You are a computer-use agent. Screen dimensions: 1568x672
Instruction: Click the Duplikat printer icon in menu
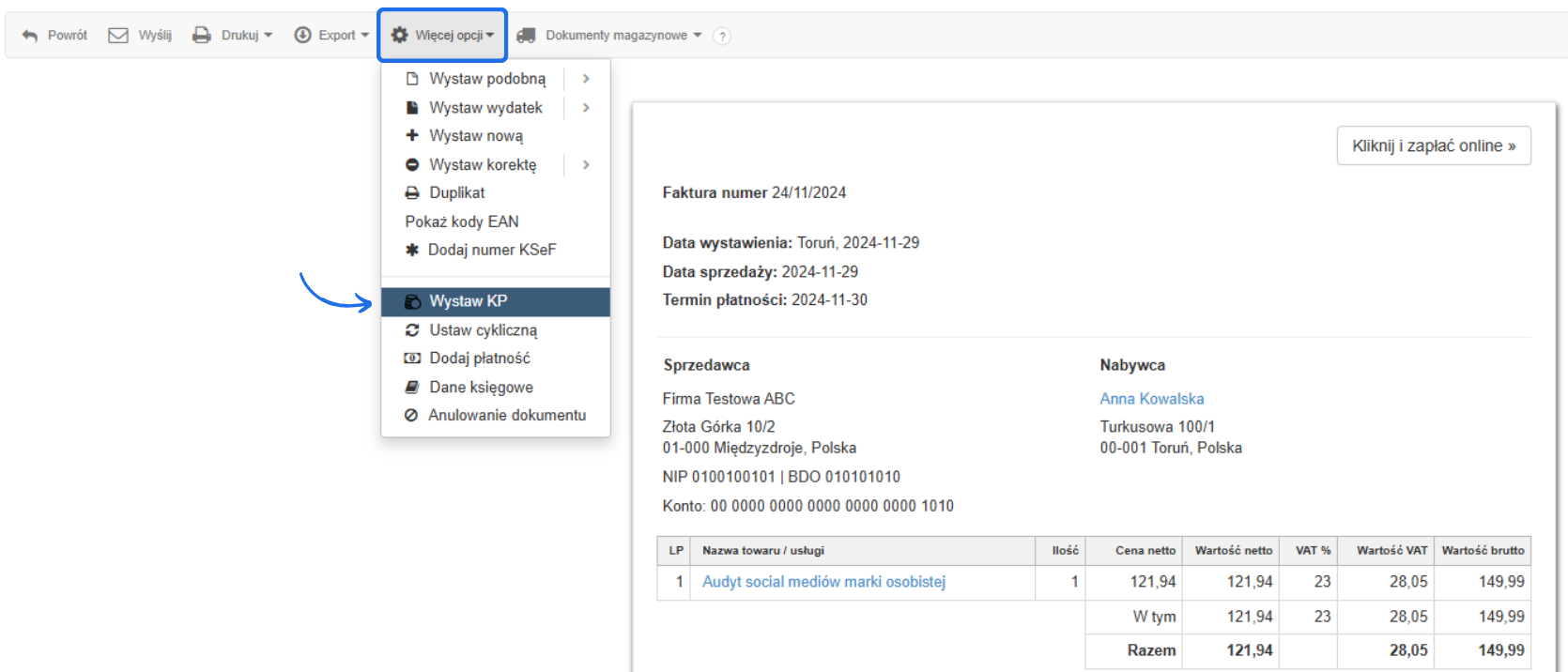(412, 193)
